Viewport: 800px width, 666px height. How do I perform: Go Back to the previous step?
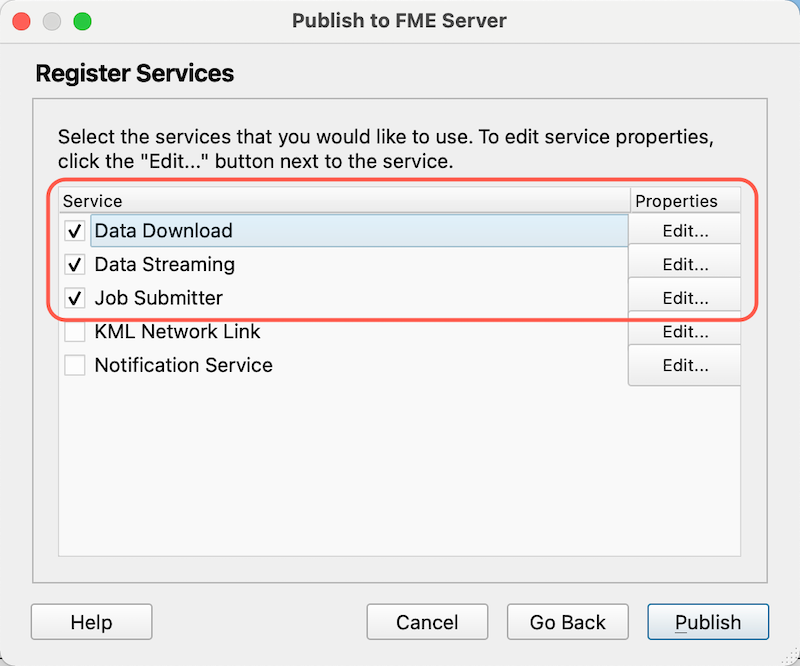[567, 622]
